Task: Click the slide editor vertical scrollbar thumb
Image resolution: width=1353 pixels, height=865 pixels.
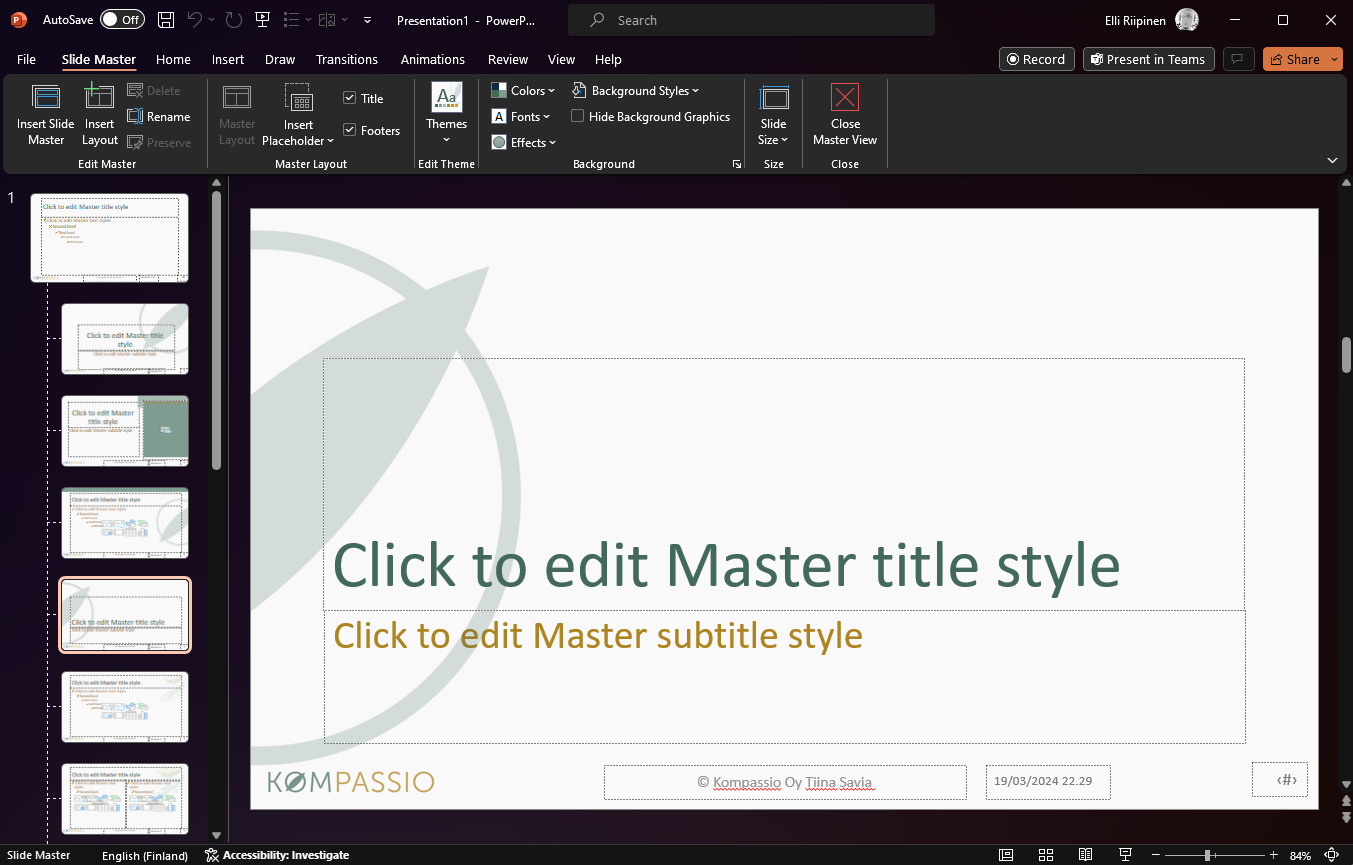Action: tap(1346, 355)
